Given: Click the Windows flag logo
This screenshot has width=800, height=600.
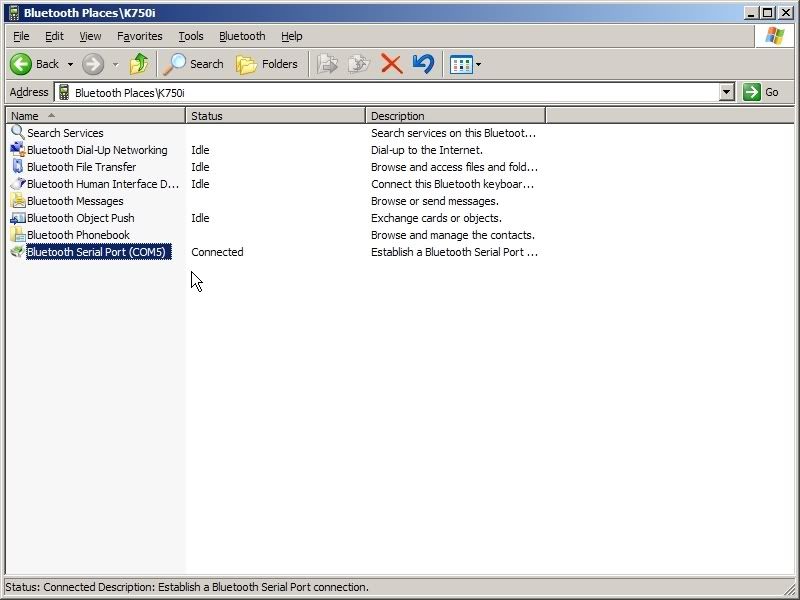Looking at the screenshot, I should point(774,36).
